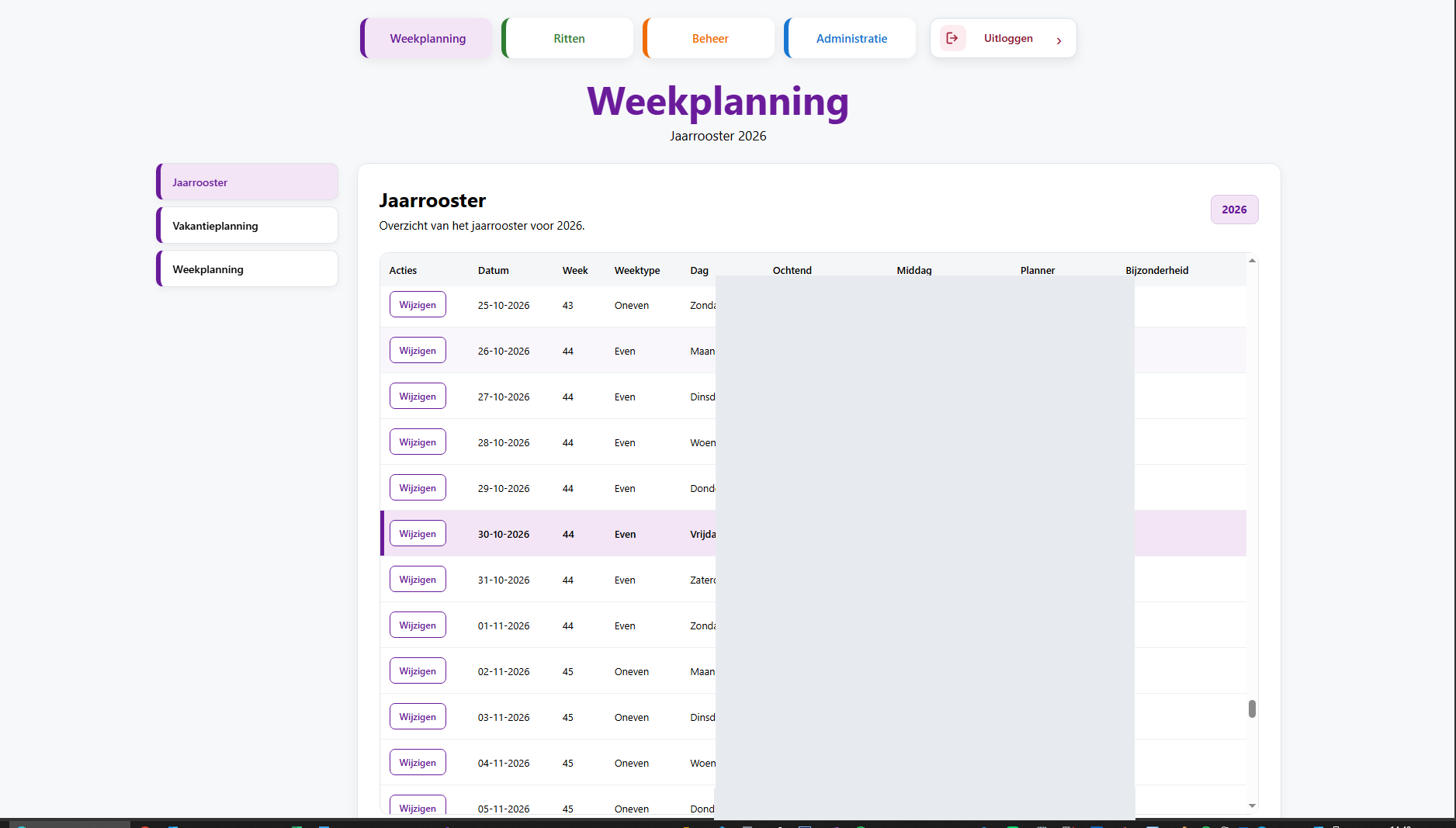The height and width of the screenshot is (828, 1456).
Task: Click the Acties column header
Action: 403,270
